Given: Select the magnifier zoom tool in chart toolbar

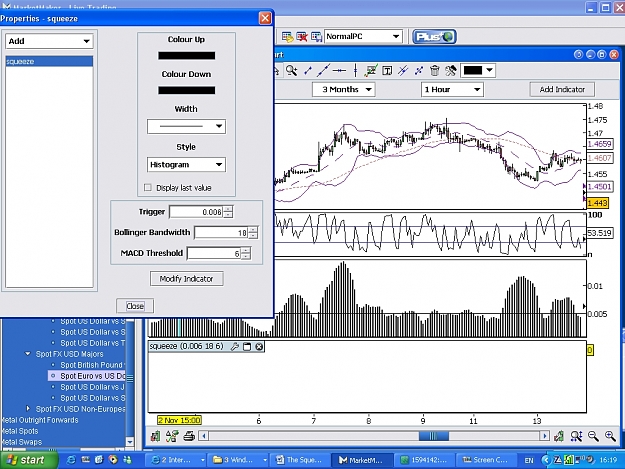Looking at the screenshot, I should point(291,71).
